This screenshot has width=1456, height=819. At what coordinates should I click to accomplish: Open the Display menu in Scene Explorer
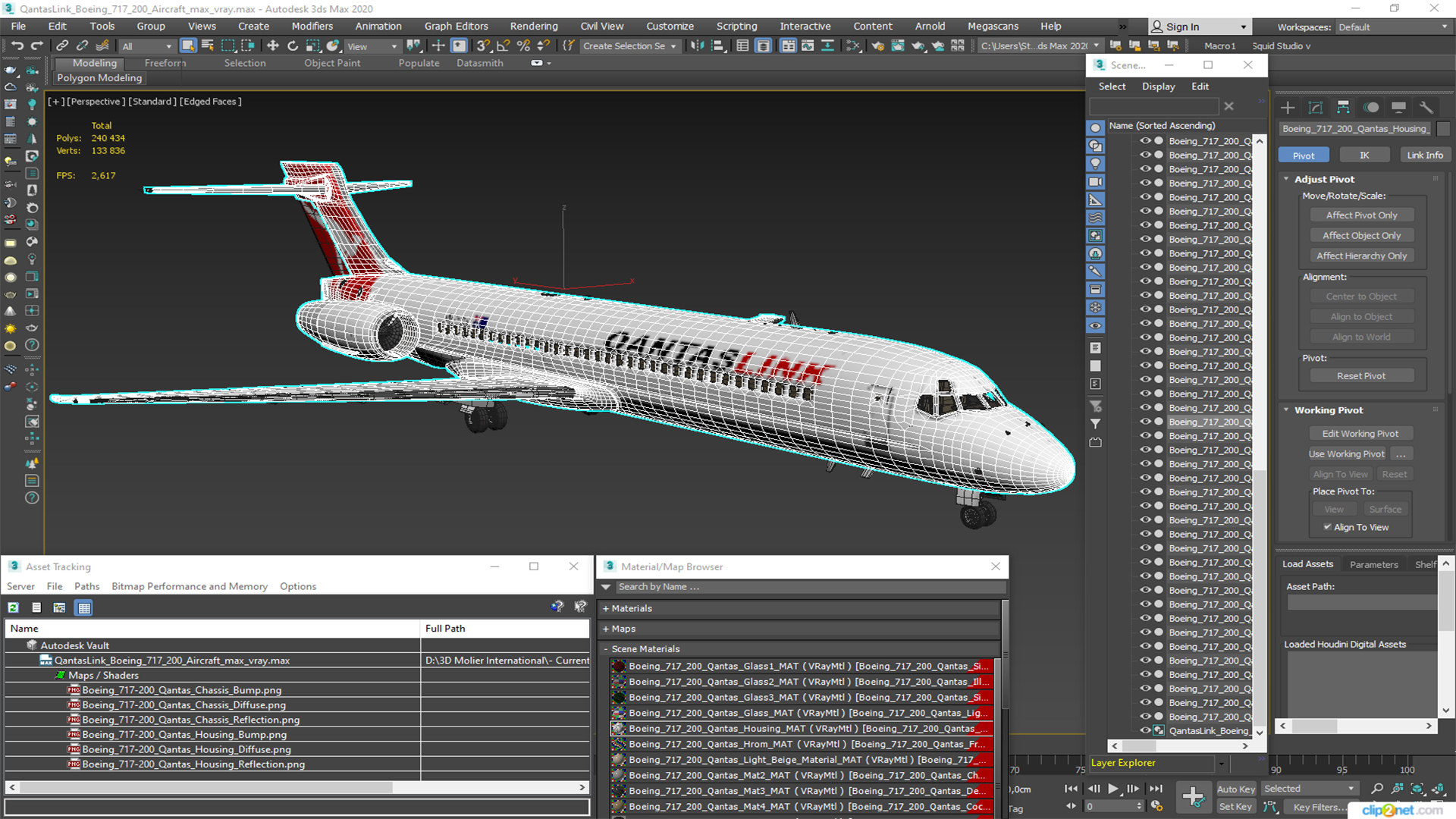pyautogui.click(x=1158, y=86)
